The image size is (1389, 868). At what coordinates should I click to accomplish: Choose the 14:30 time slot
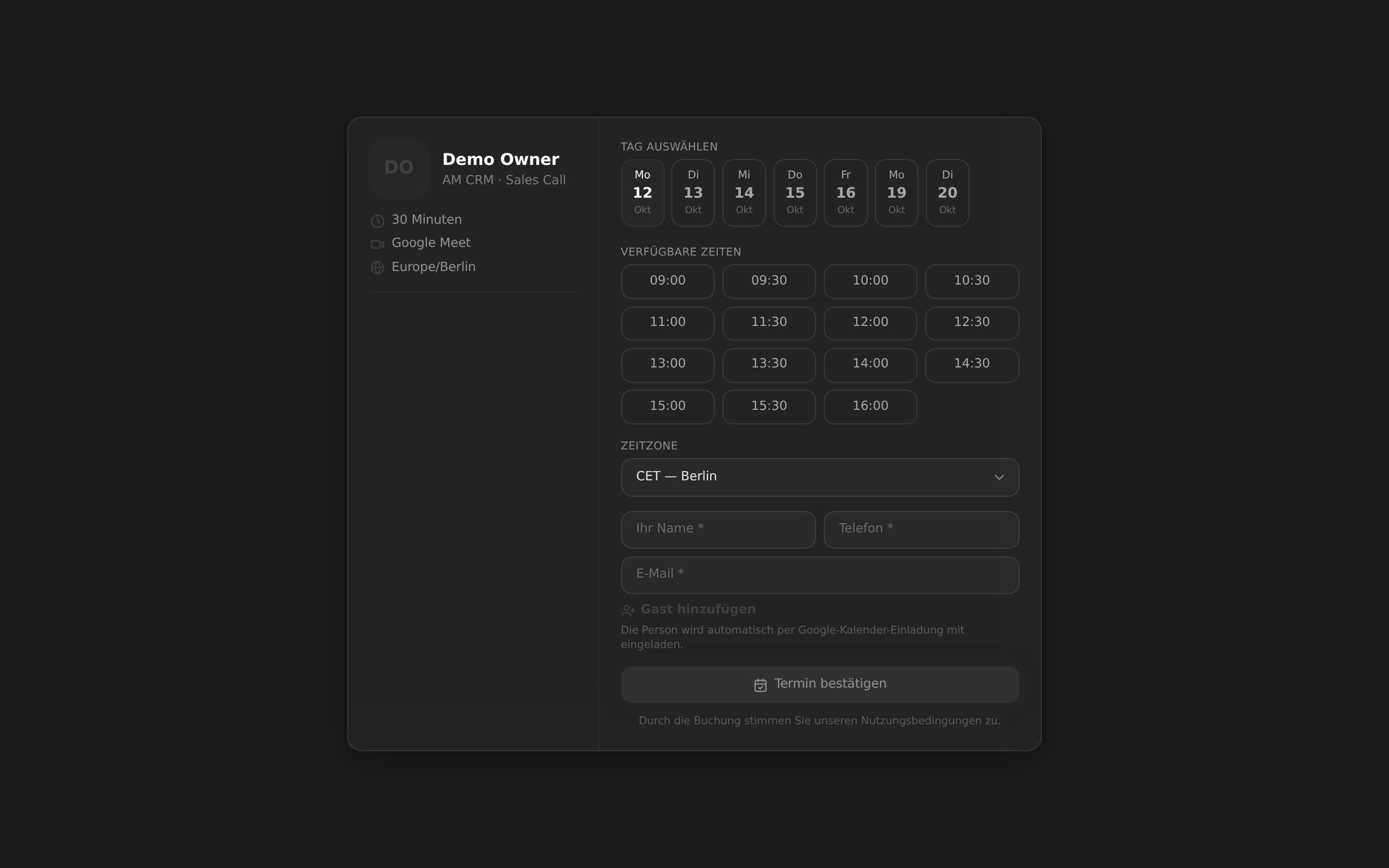pos(972,365)
